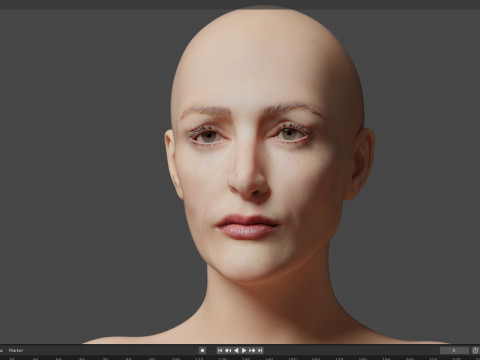Play the animation forward
This screenshot has height=360, width=480.
pos(244,350)
